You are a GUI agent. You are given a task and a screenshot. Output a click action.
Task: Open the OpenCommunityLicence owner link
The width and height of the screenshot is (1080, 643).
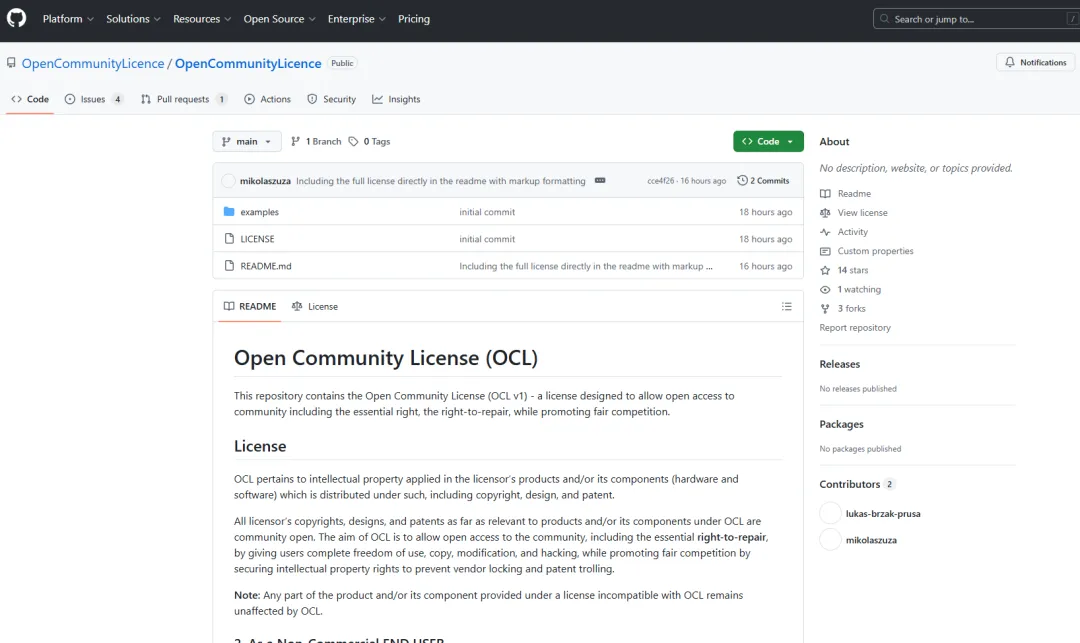coord(93,63)
